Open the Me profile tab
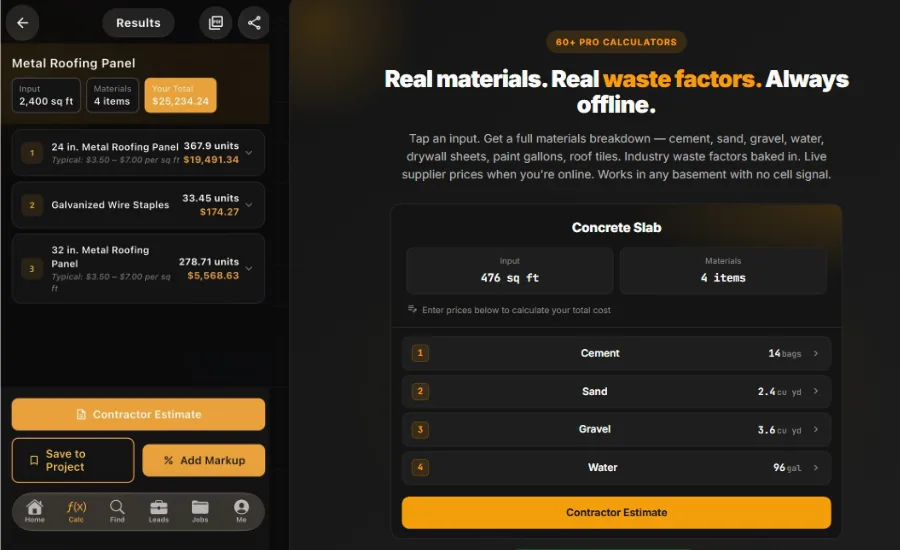 click(241, 510)
